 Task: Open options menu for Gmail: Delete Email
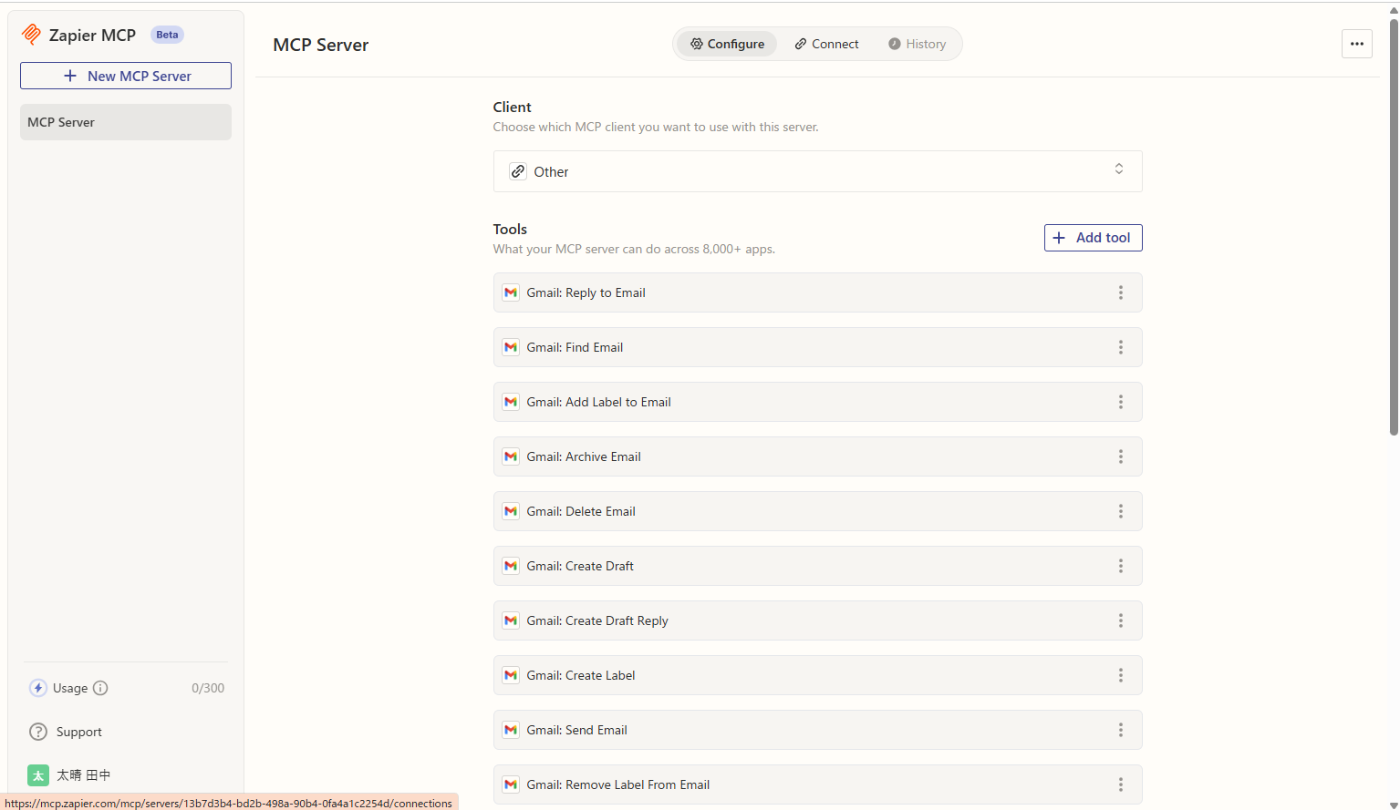1121,511
